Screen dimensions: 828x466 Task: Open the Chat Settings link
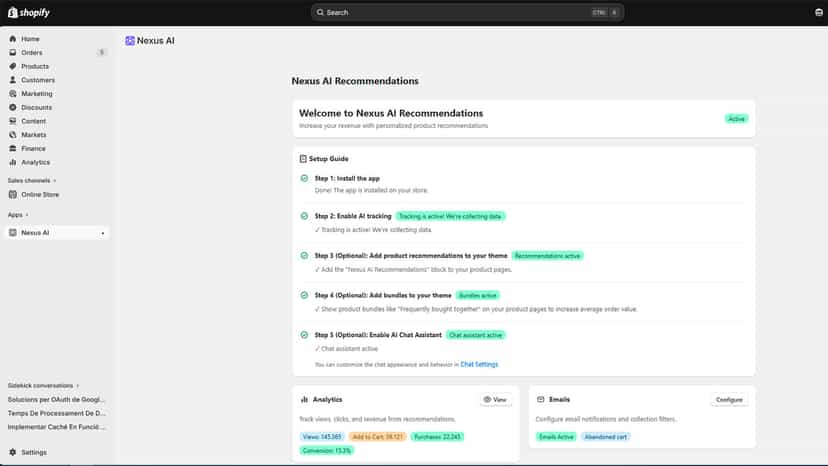[x=479, y=365]
